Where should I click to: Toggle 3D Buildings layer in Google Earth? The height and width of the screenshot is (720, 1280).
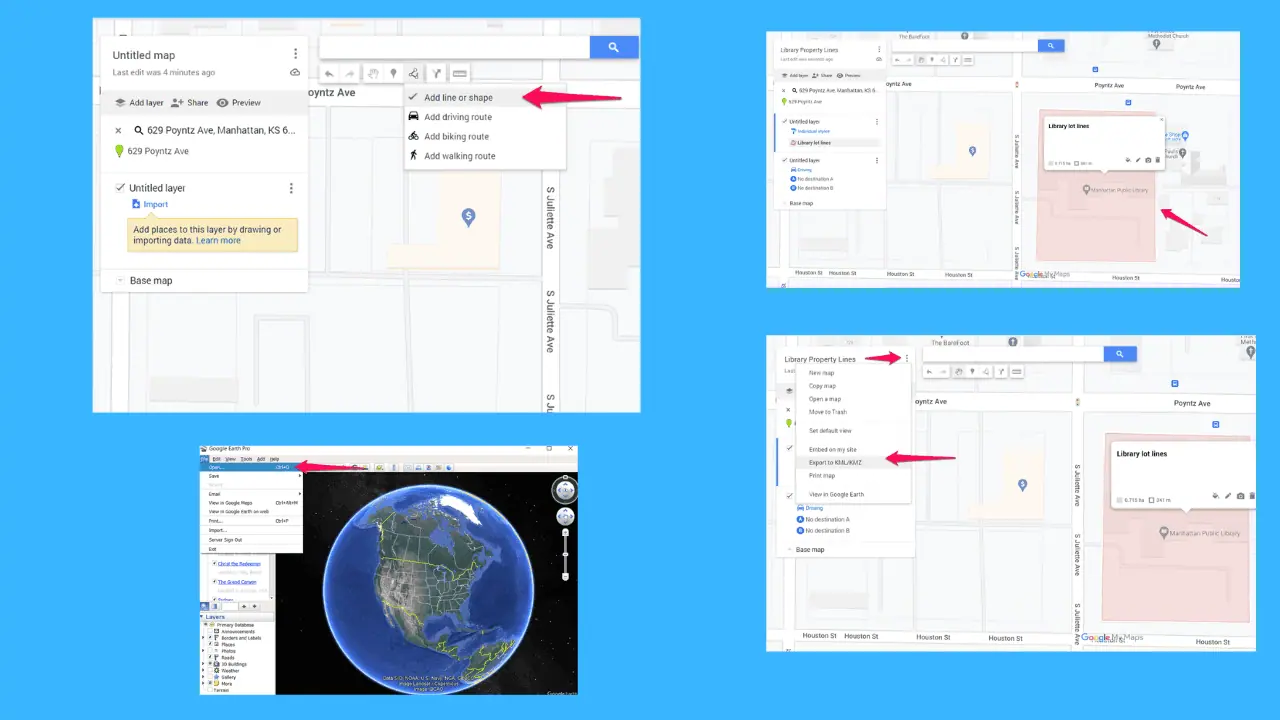[x=210, y=664]
